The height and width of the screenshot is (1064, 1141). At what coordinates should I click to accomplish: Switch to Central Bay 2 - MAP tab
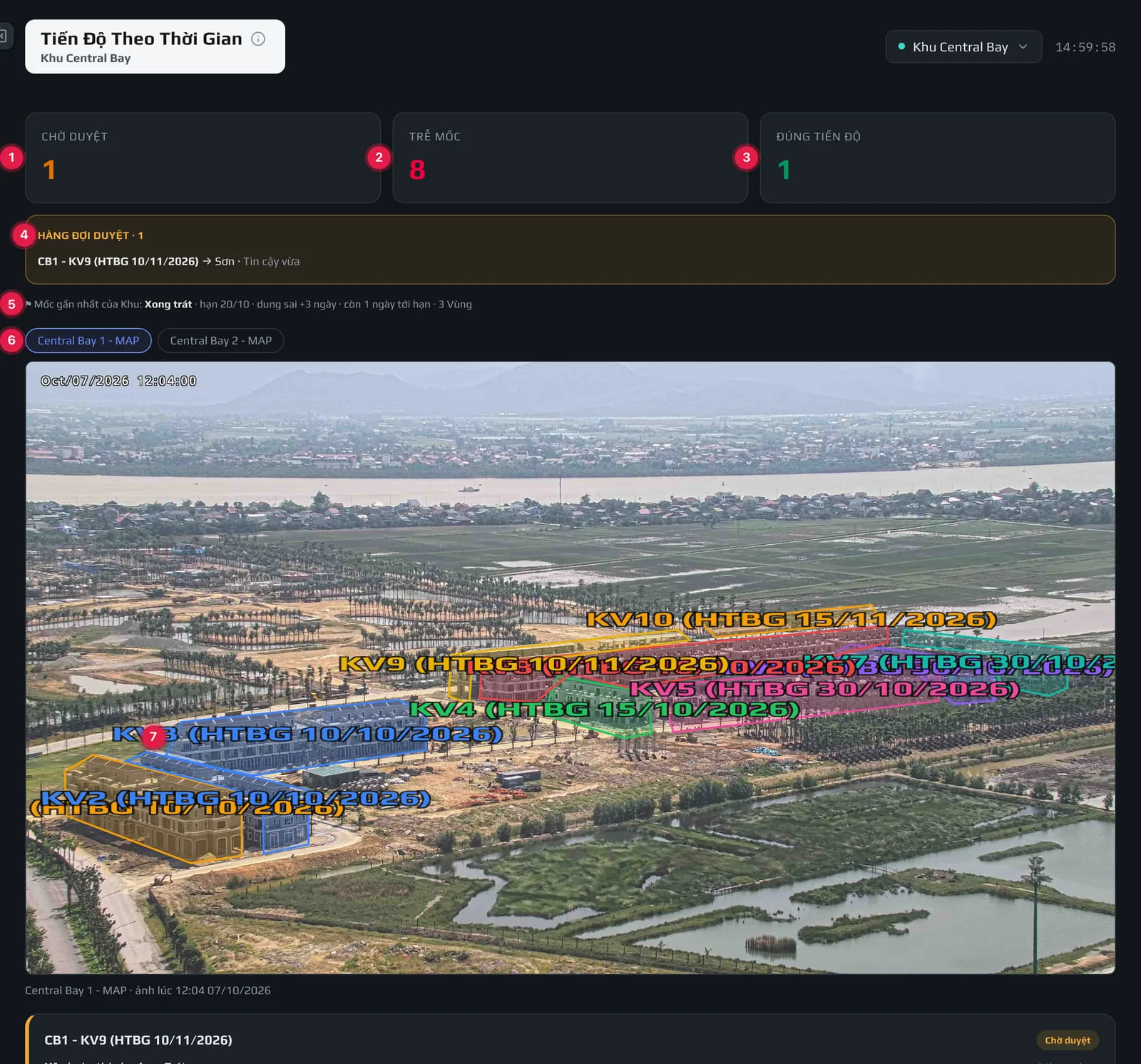pos(221,340)
